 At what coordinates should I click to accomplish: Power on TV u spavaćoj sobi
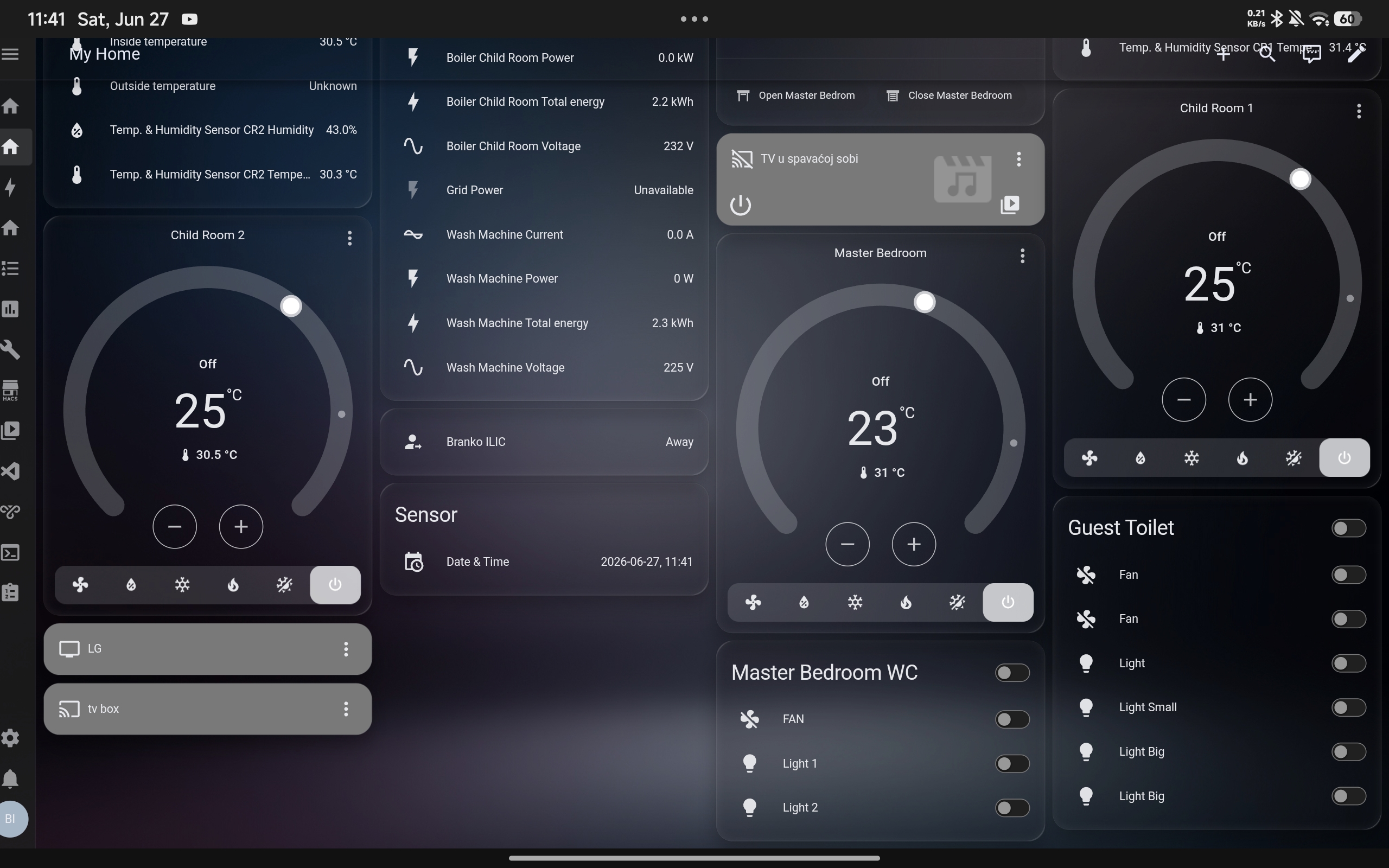tap(741, 205)
